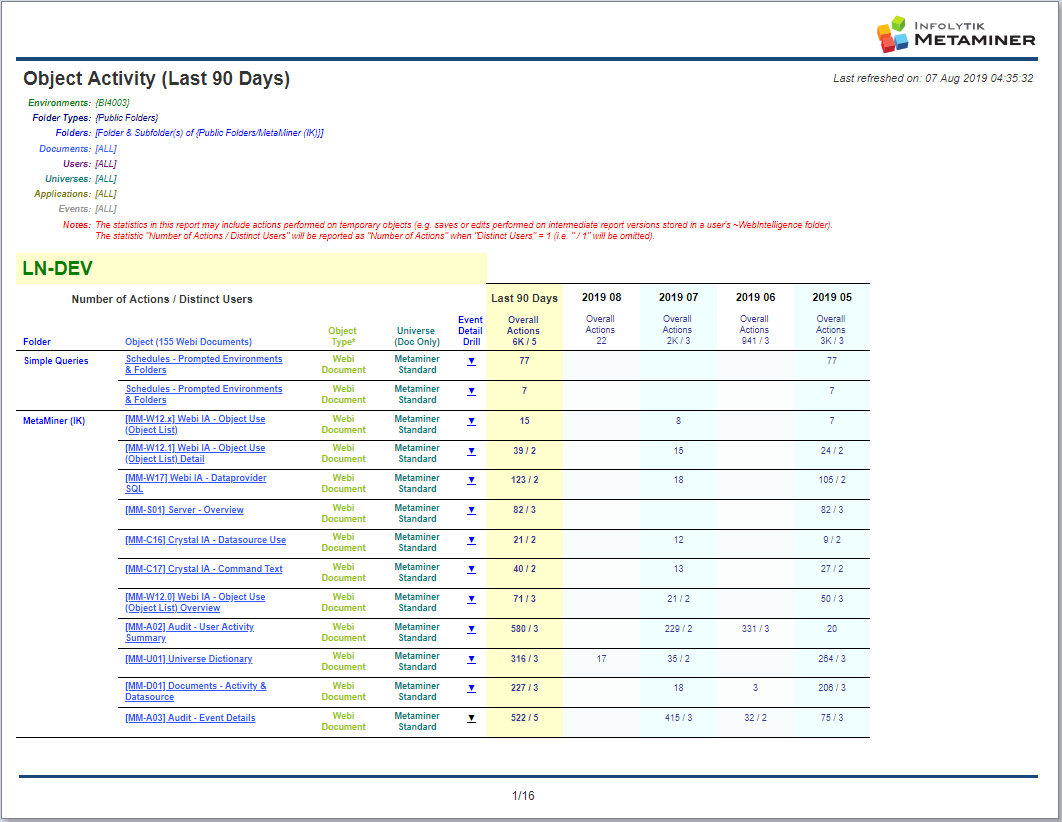Image resolution: width=1062 pixels, height=822 pixels.
Task: Click the 2019 08 column header
Action: pyautogui.click(x=601, y=297)
